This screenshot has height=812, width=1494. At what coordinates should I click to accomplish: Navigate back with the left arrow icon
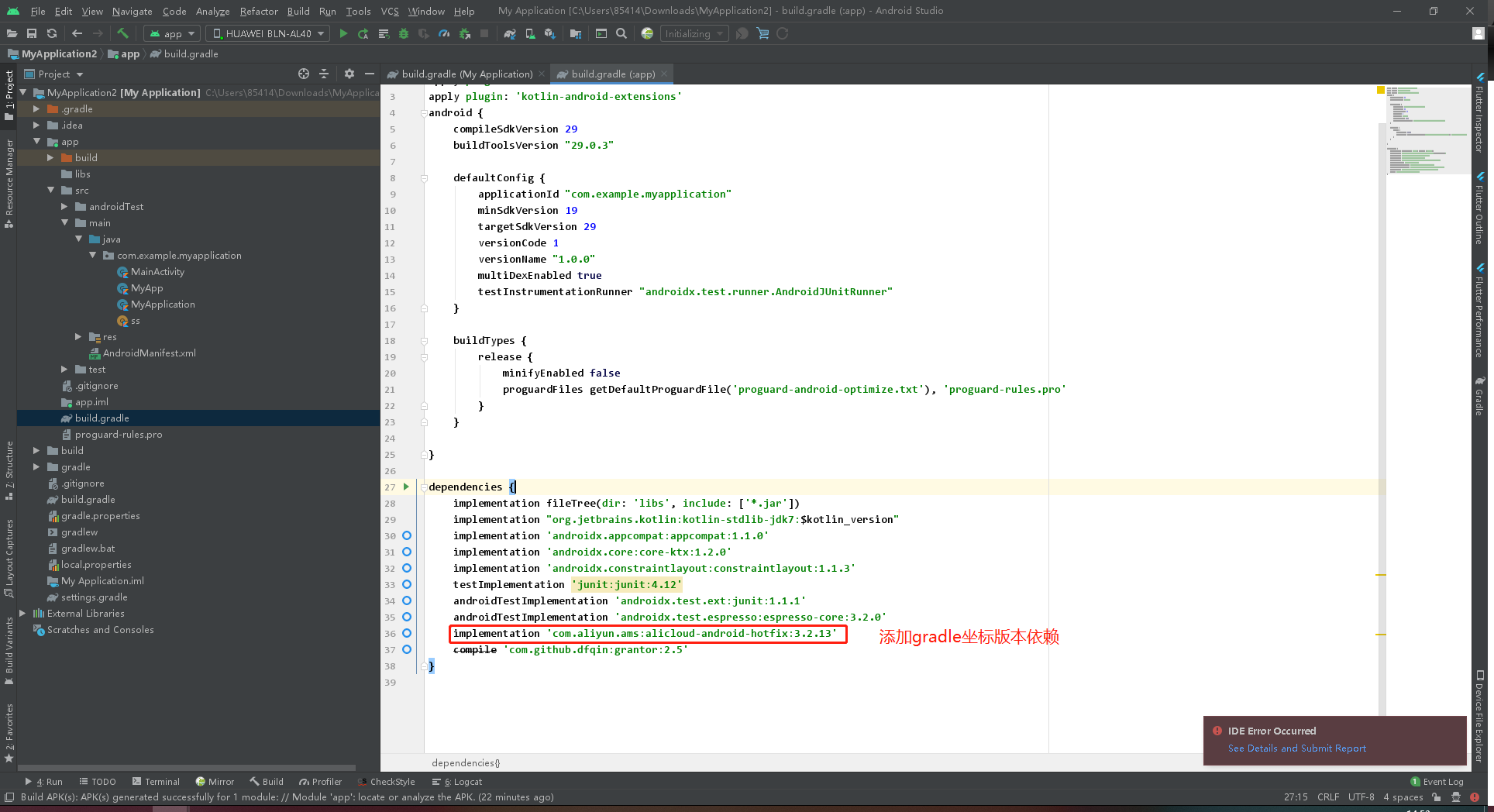click(x=77, y=33)
